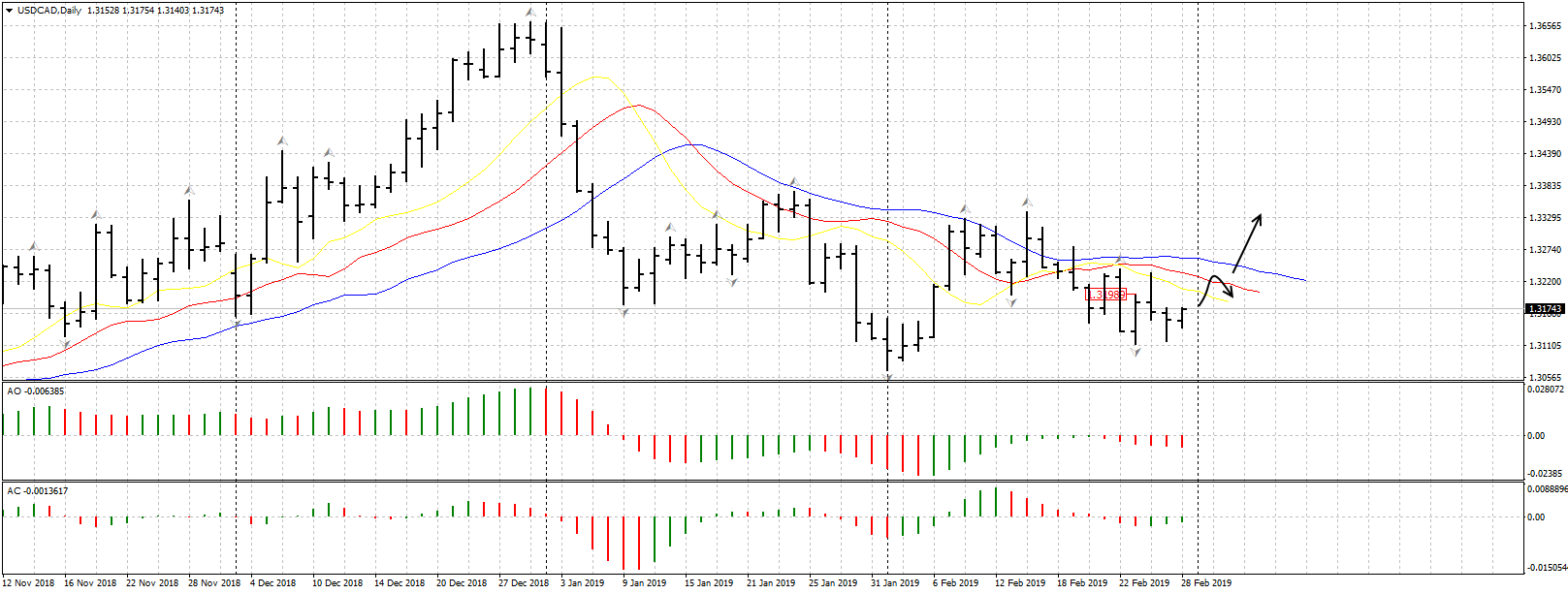
Task: Click the AO indicator label
Action: point(36,391)
